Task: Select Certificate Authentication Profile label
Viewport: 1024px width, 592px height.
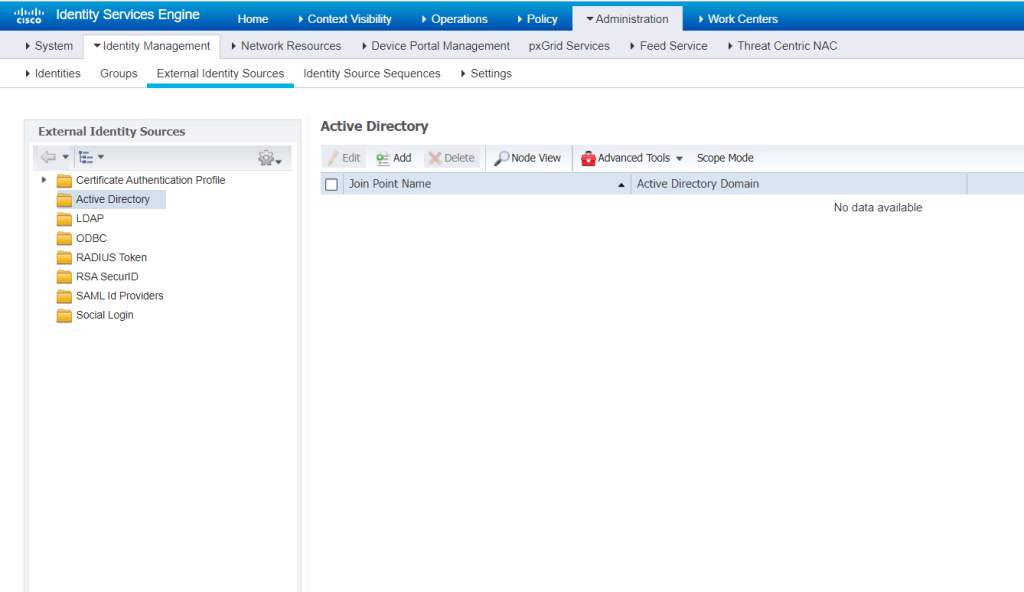Action: [150, 180]
